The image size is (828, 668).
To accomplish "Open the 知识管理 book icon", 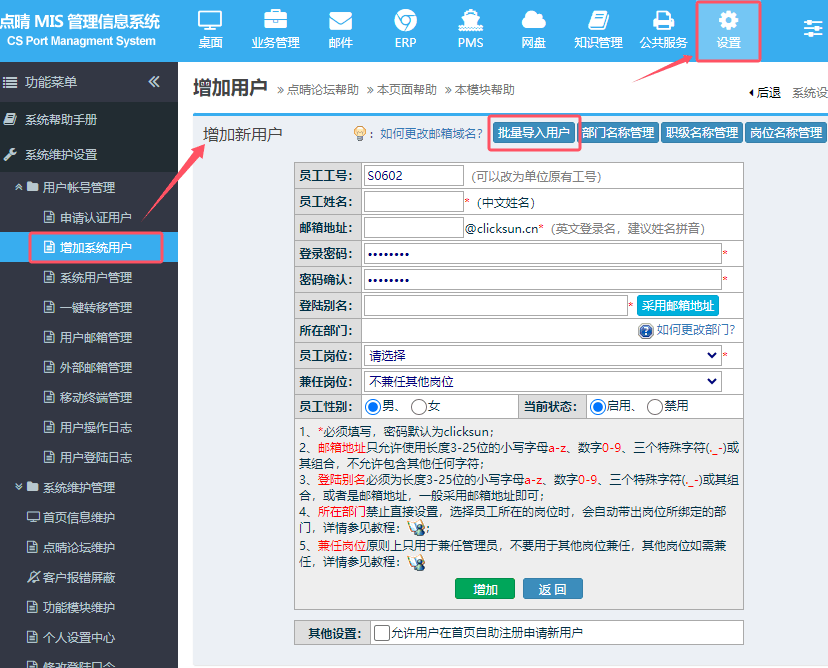I will click(x=598, y=21).
